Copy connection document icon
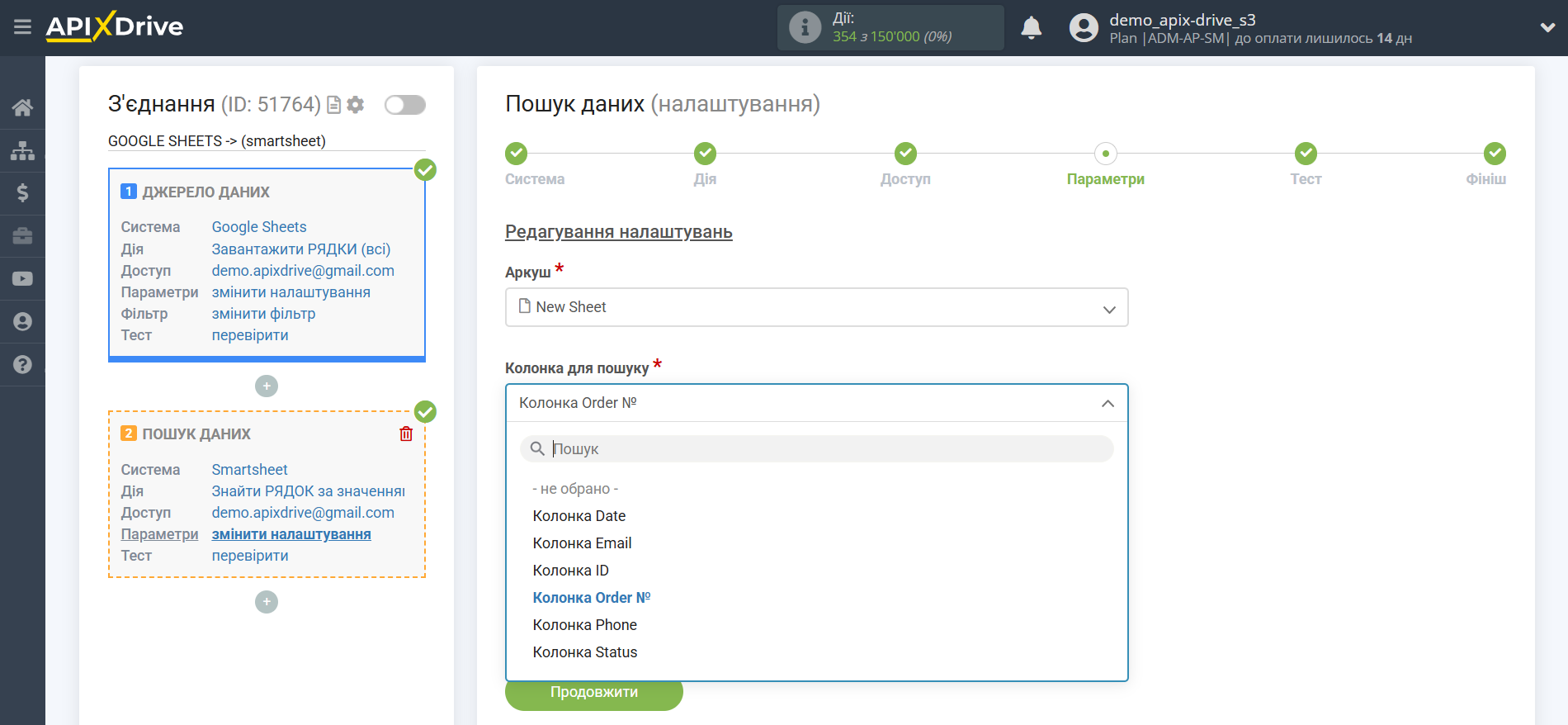Image resolution: width=1568 pixels, height=725 pixels. [334, 105]
